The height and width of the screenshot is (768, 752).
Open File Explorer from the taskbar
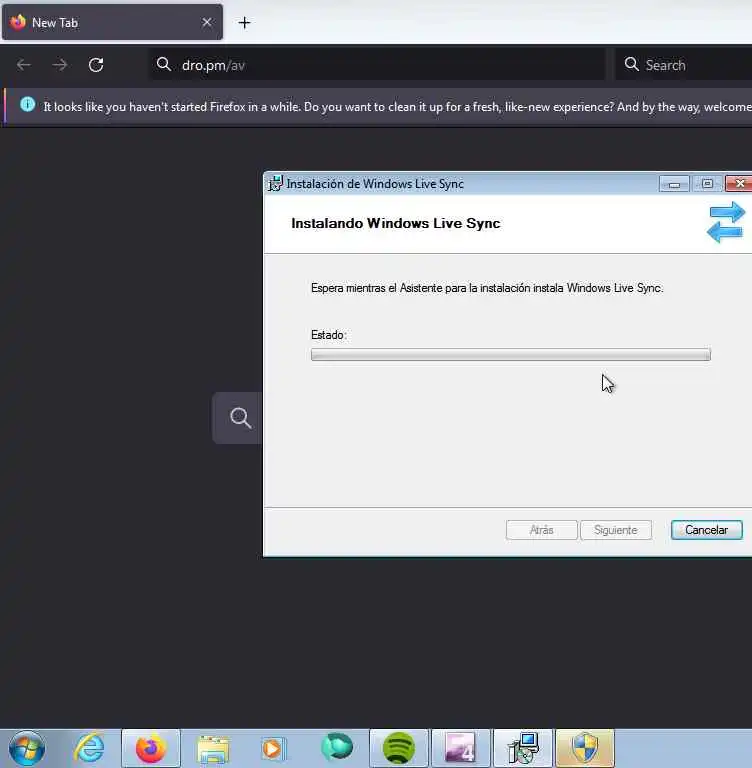coord(213,748)
